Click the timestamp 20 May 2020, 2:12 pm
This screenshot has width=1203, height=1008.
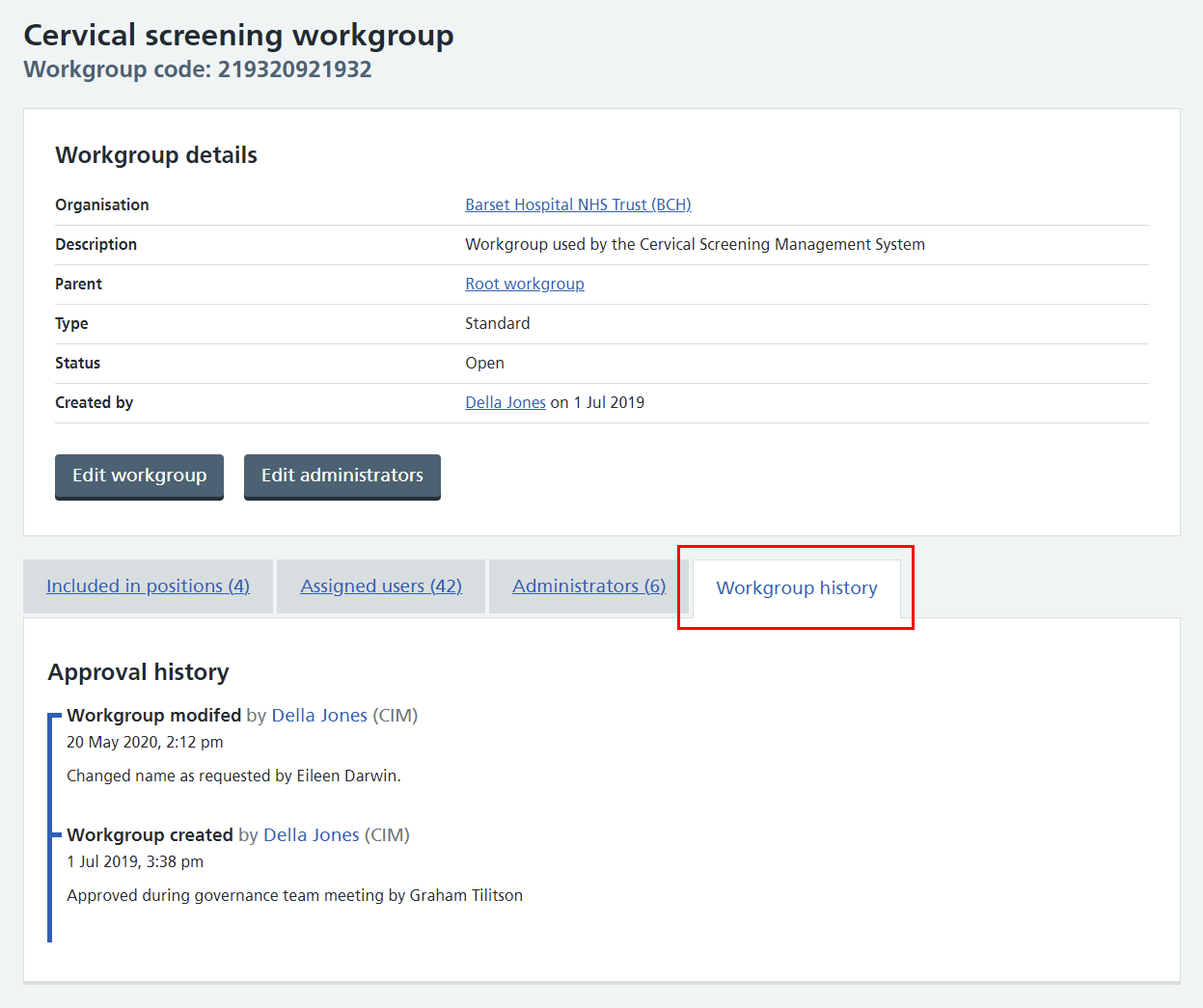145,742
